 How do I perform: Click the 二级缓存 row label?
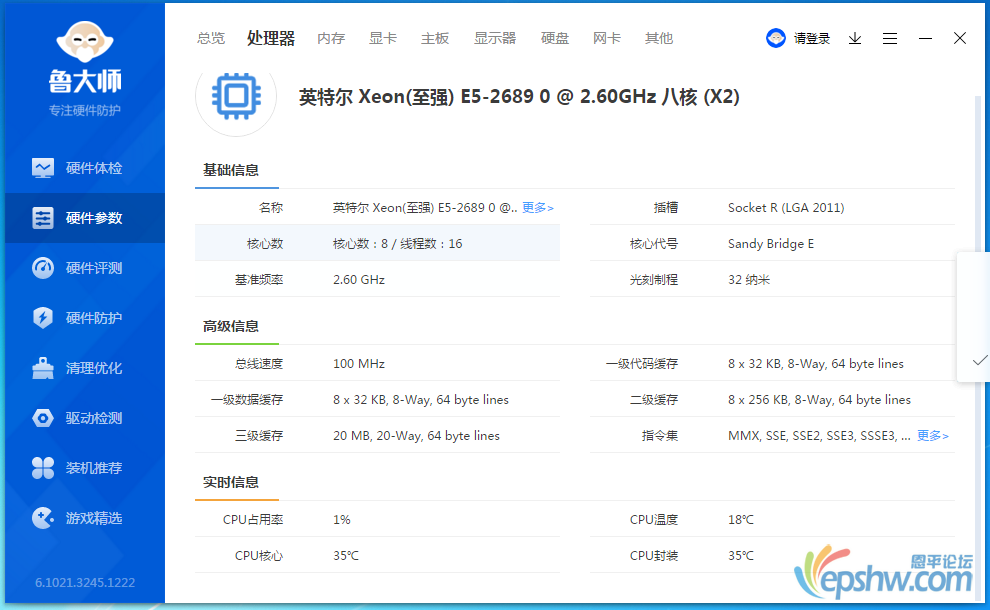click(653, 400)
